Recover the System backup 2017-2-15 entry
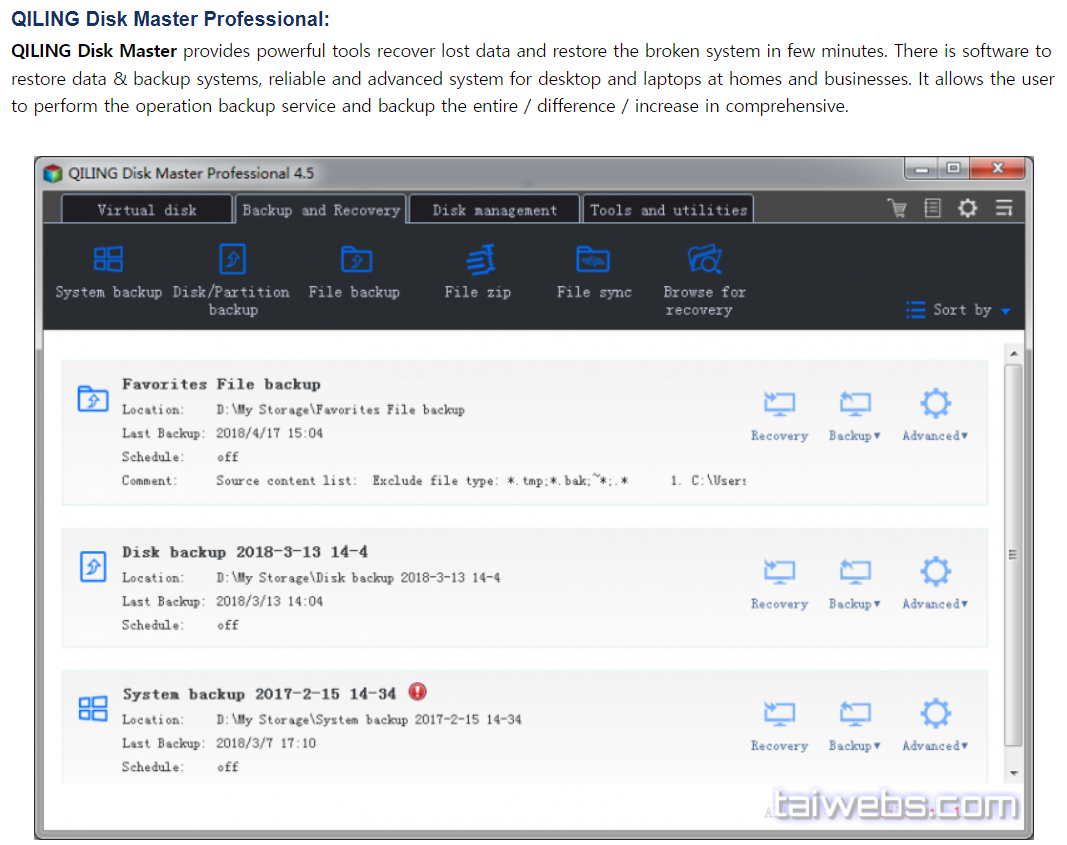The height and width of the screenshot is (845, 1067). (x=779, y=727)
